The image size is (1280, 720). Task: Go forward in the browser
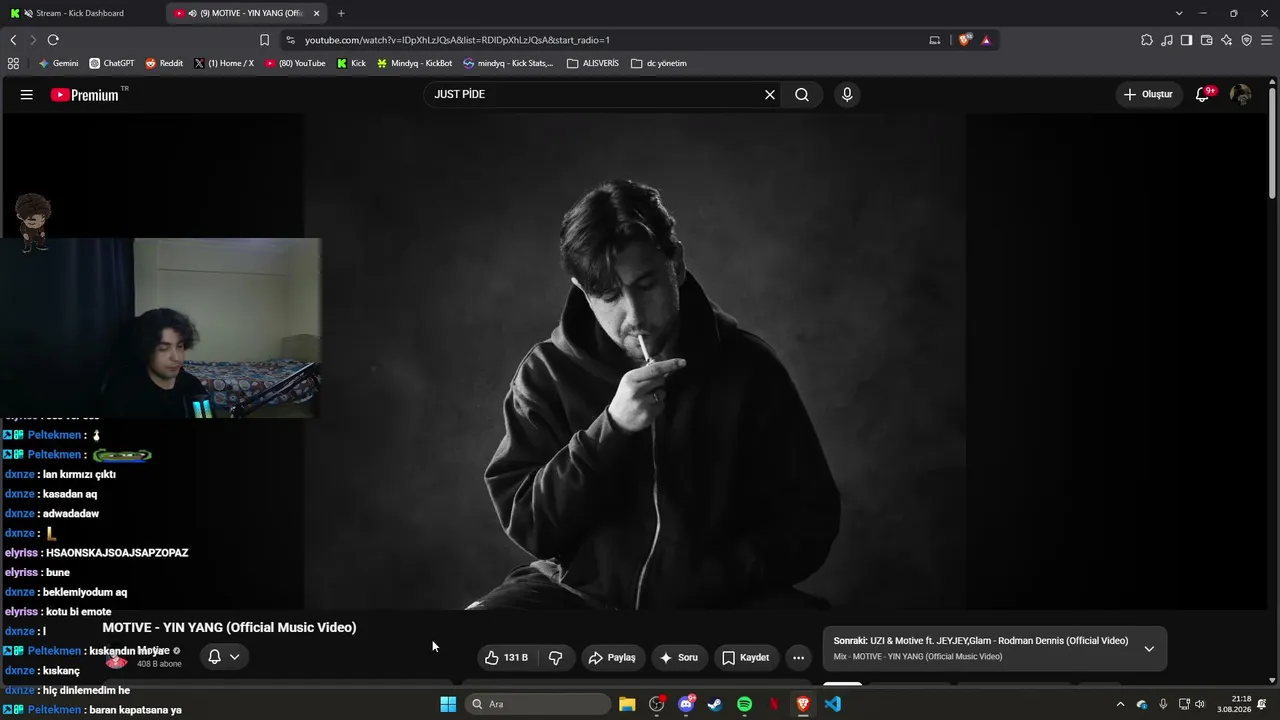(x=33, y=40)
